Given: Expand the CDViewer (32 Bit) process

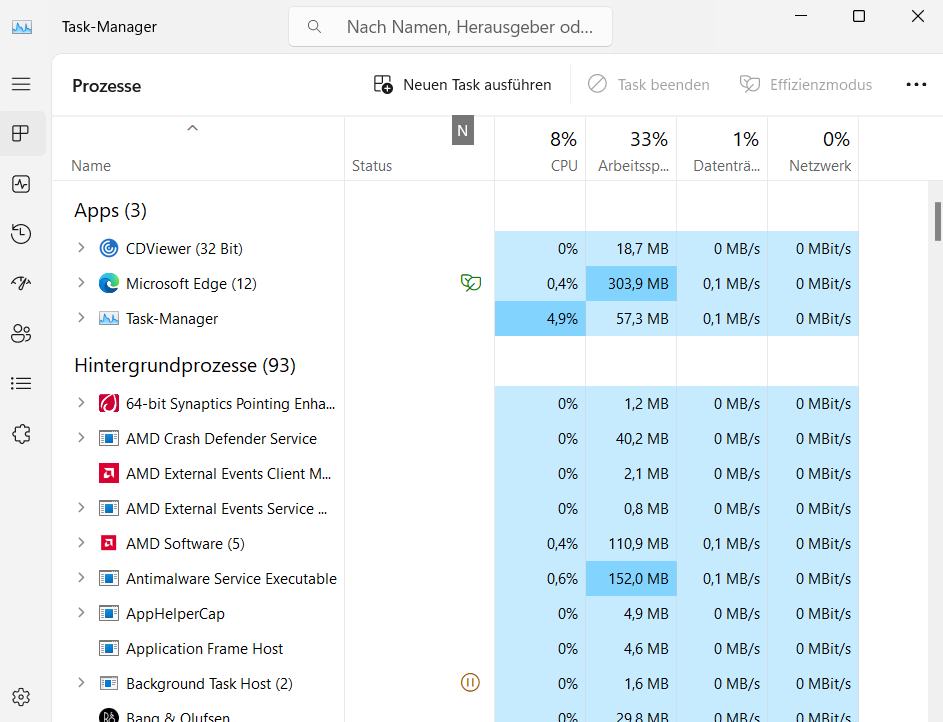Looking at the screenshot, I should (x=81, y=249).
